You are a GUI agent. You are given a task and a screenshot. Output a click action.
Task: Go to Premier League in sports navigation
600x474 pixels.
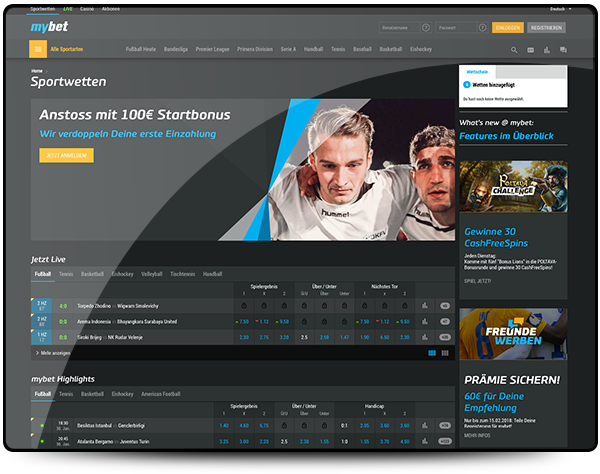pyautogui.click(x=212, y=49)
